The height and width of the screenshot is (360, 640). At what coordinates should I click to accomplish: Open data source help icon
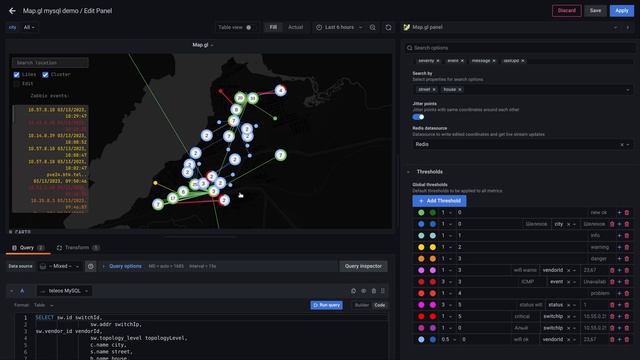pyautogui.click(x=91, y=266)
